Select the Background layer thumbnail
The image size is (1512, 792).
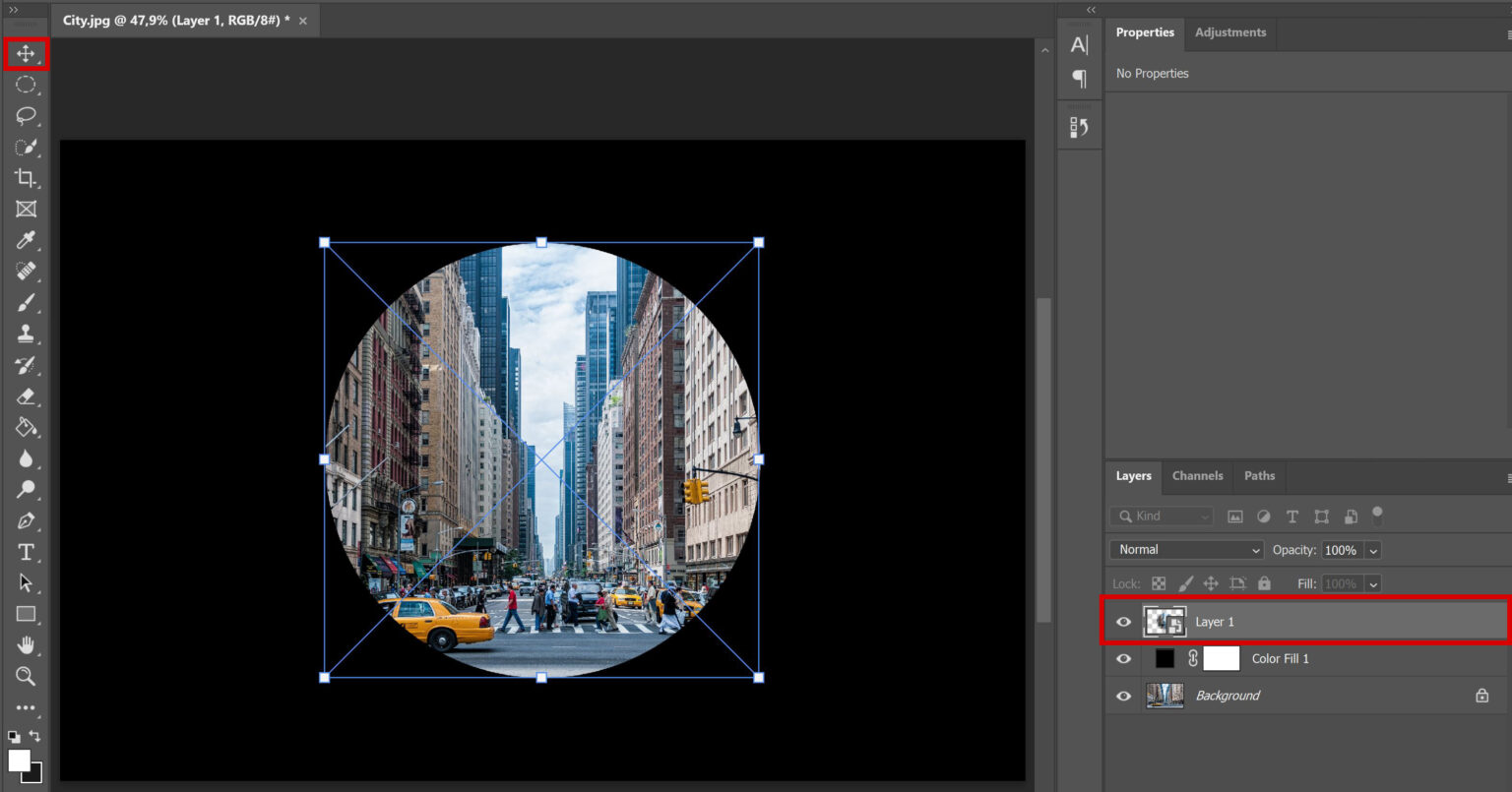(1165, 696)
